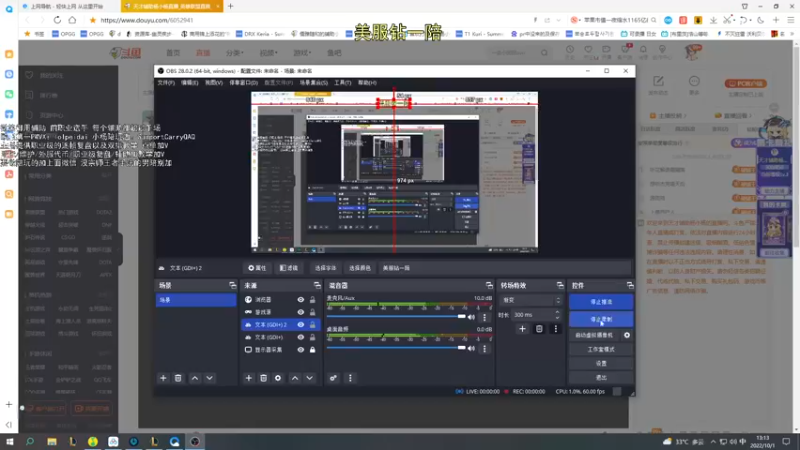Increase transition duration stepper

tap(558, 312)
